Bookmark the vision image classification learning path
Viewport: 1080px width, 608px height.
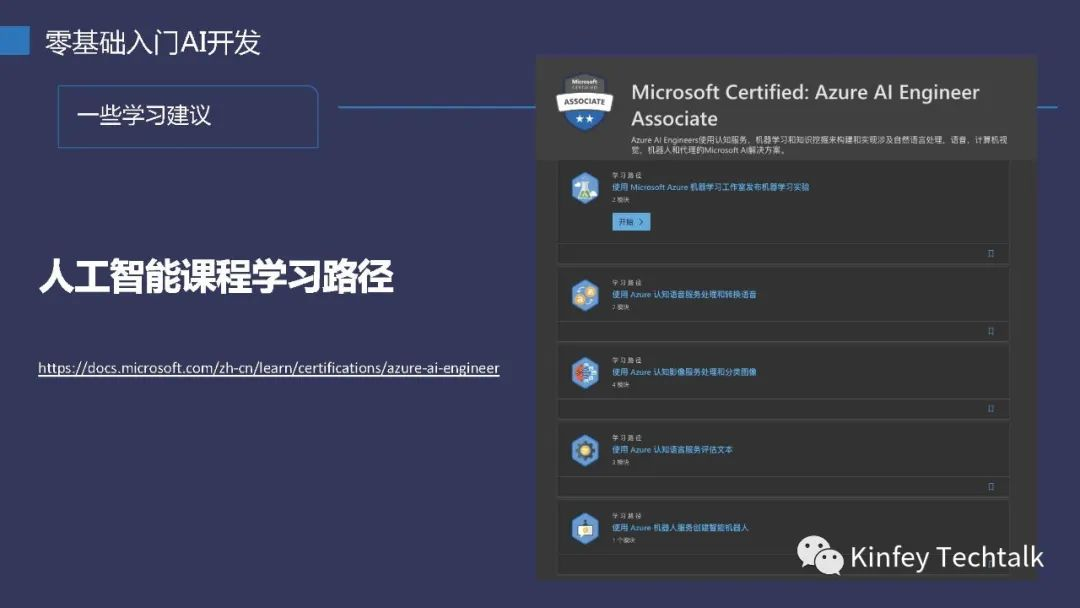[990, 409]
